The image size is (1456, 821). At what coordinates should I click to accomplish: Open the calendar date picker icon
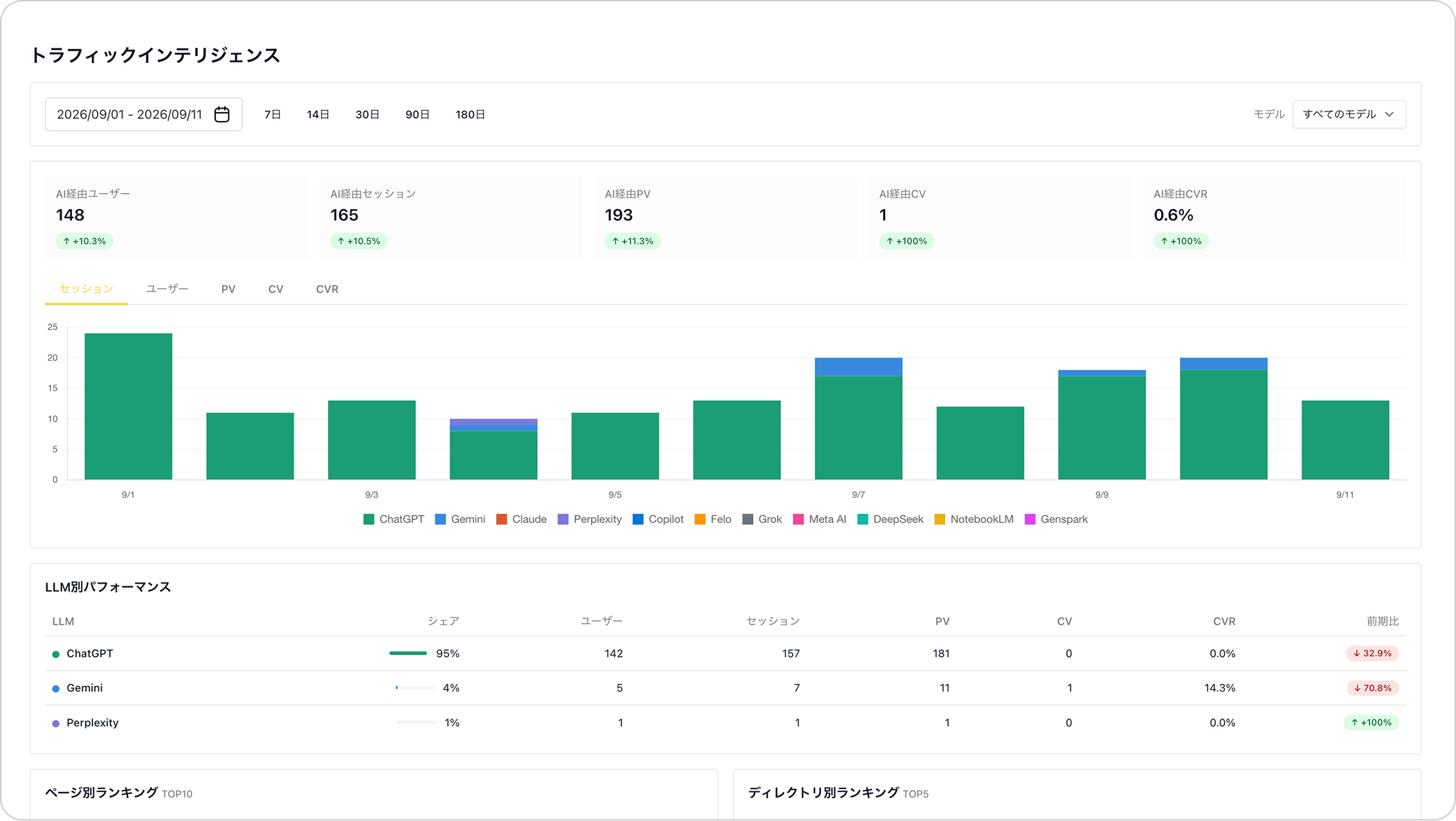click(x=221, y=114)
